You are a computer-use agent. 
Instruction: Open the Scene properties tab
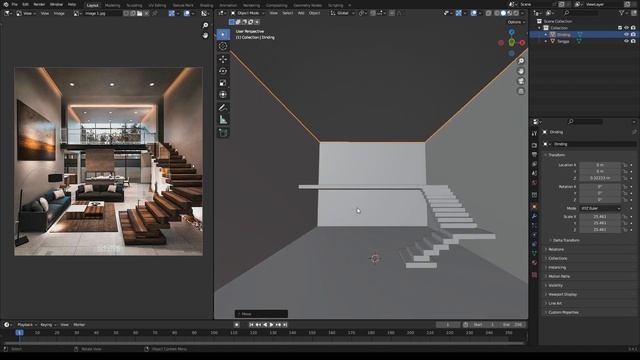[x=534, y=173]
